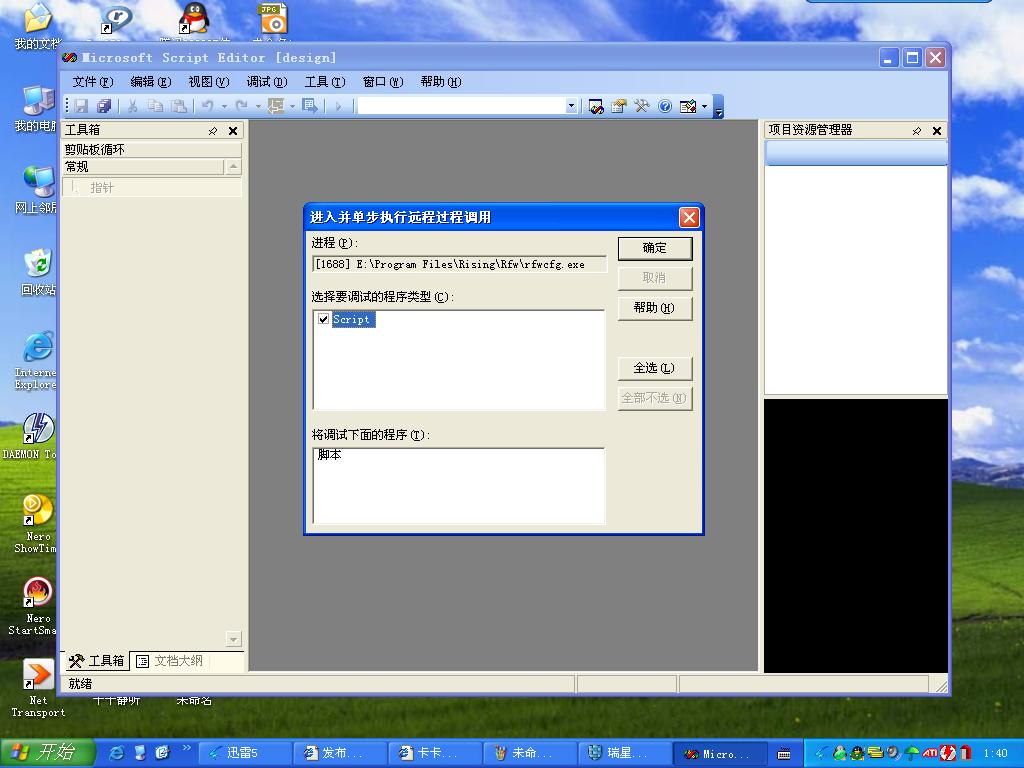Pin the 工具箱 panel with pushpin icon
This screenshot has width=1024, height=768.
(213, 131)
